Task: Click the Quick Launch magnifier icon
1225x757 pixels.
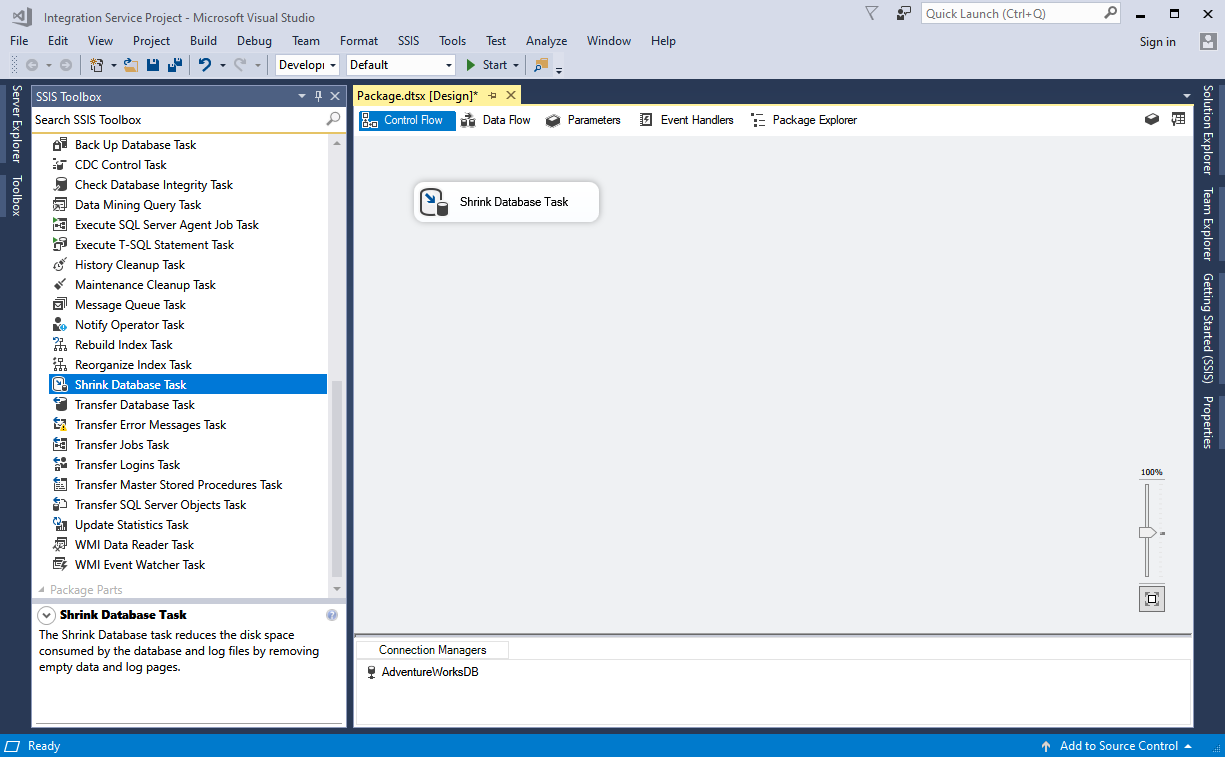Action: [1110, 14]
